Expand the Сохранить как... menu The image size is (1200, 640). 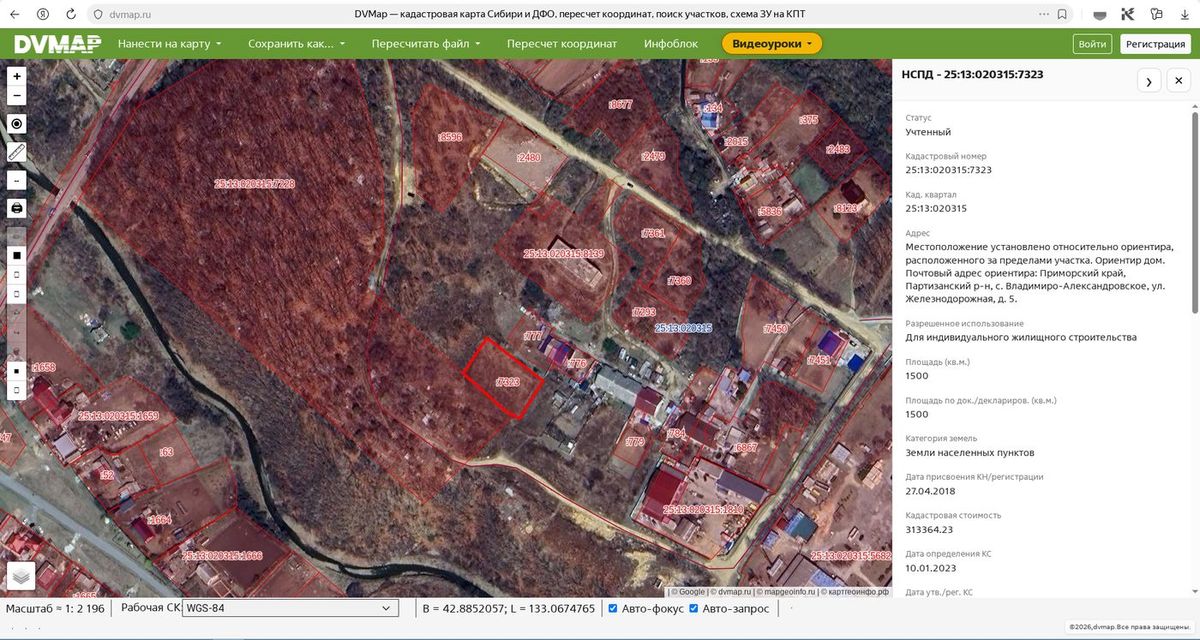(296, 44)
